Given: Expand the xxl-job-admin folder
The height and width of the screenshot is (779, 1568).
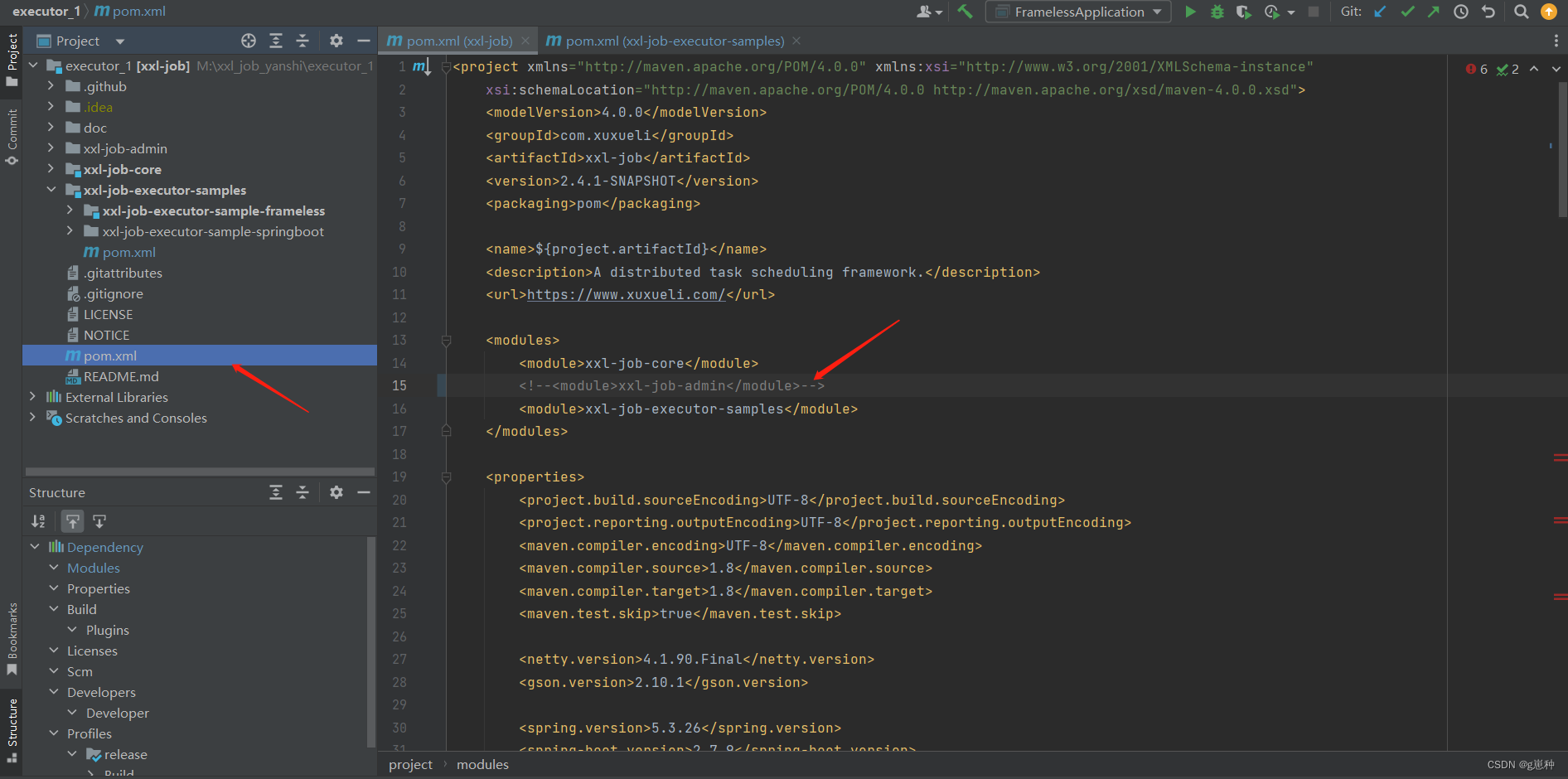Looking at the screenshot, I should click(51, 148).
